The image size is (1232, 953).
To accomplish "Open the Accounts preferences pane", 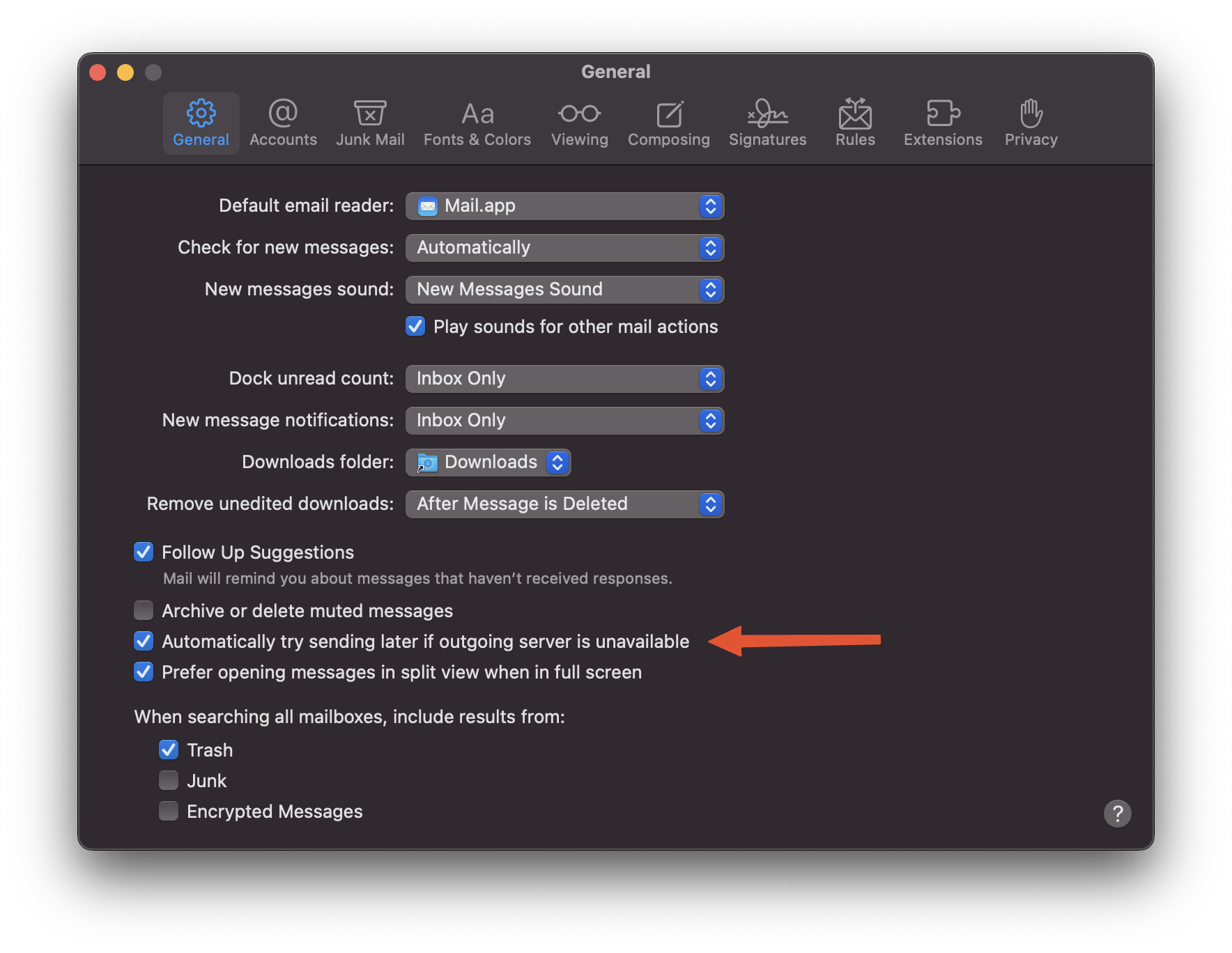I will click(x=283, y=123).
